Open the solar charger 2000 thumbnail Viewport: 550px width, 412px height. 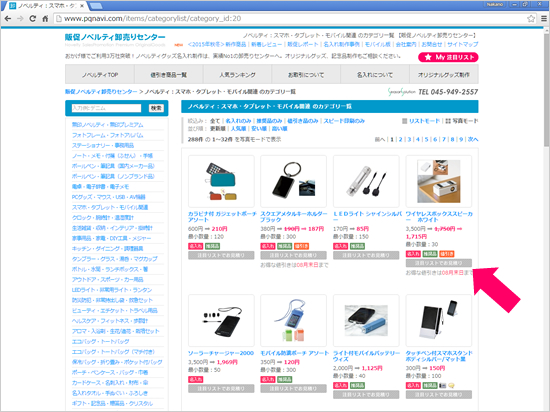click(221, 320)
